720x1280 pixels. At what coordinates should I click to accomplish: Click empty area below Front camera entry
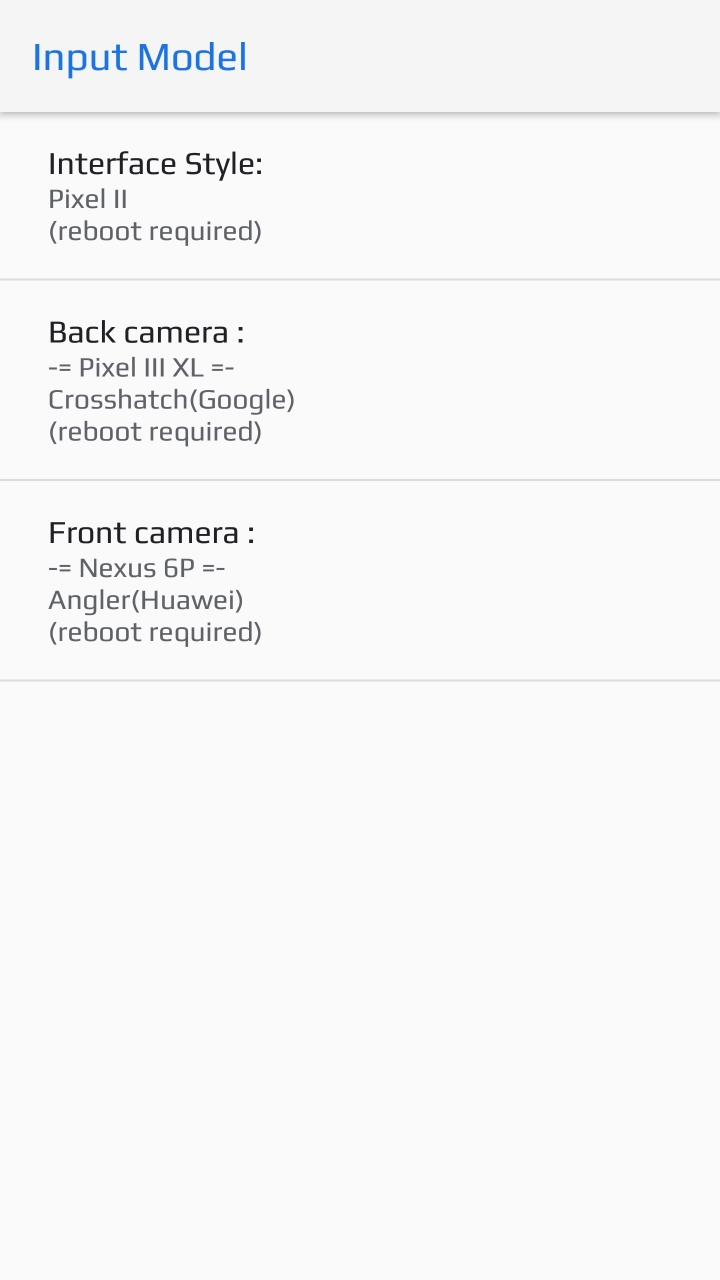click(x=360, y=980)
